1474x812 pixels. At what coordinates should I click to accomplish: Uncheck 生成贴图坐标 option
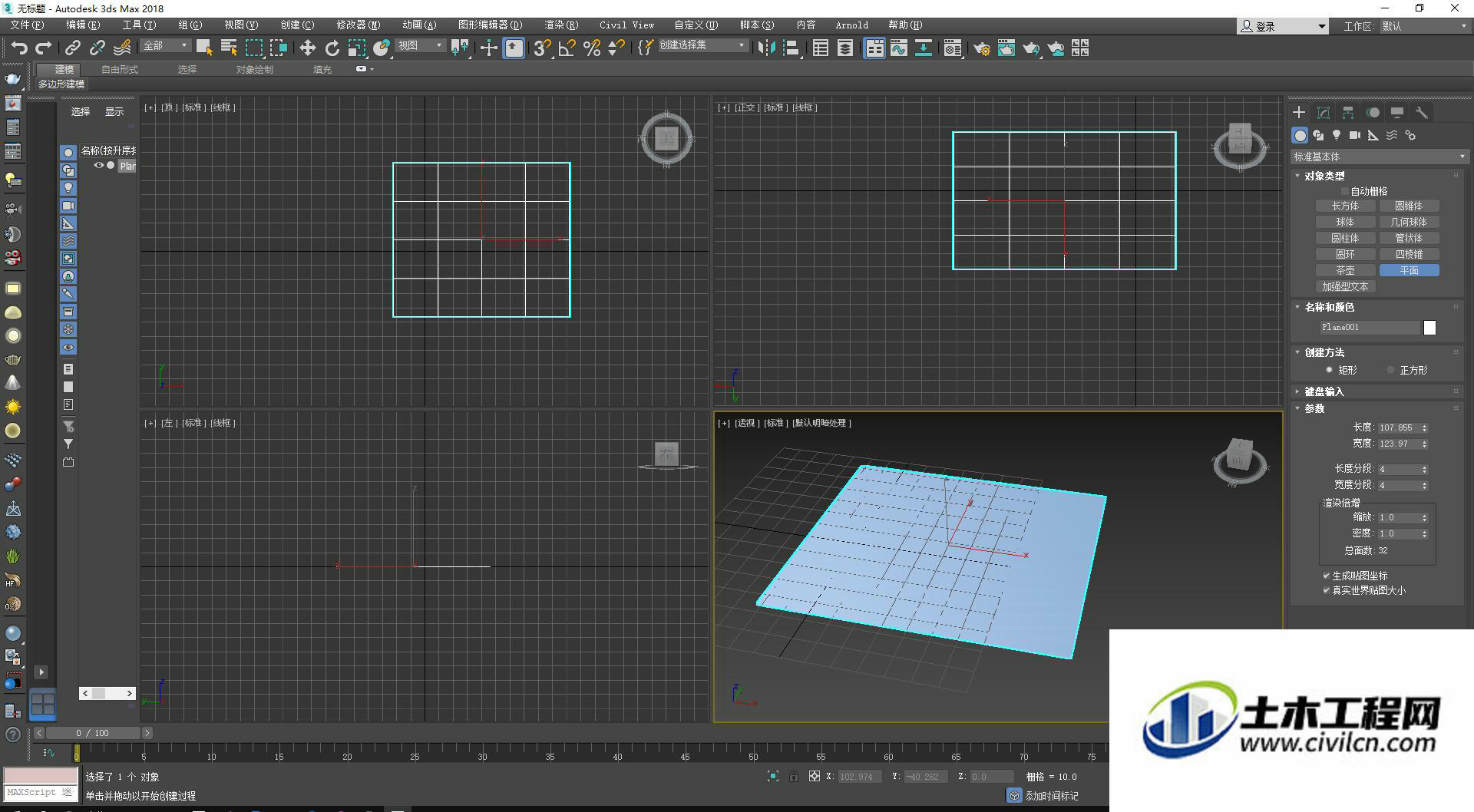pyautogui.click(x=1326, y=576)
